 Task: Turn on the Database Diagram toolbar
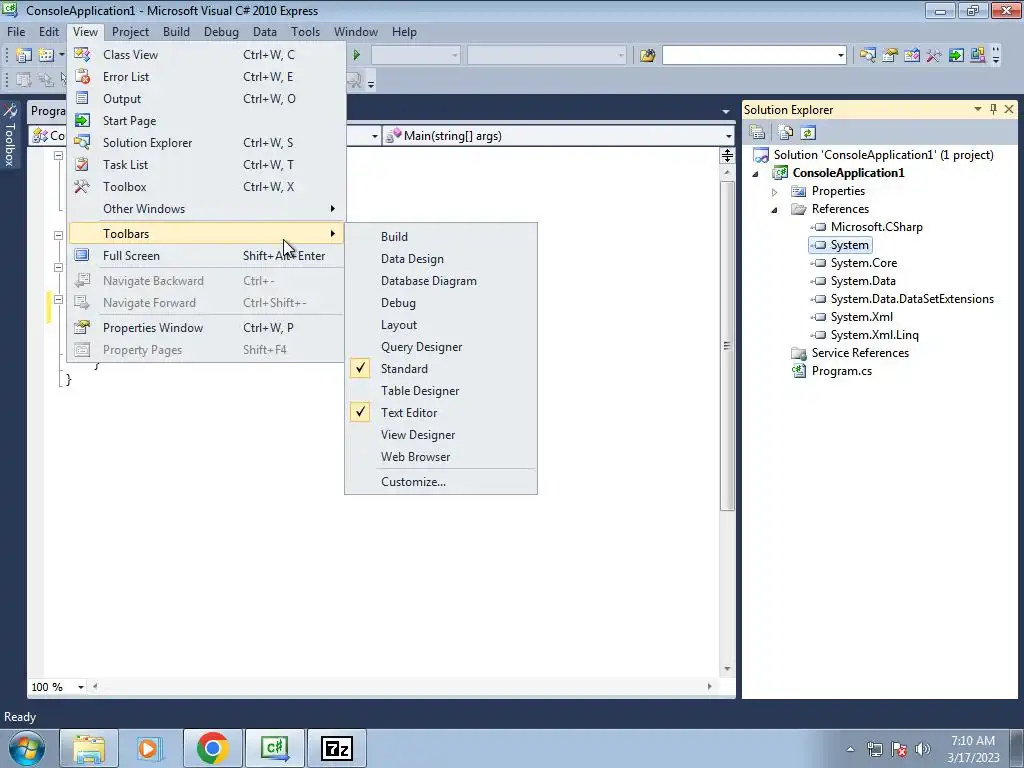(441, 281)
